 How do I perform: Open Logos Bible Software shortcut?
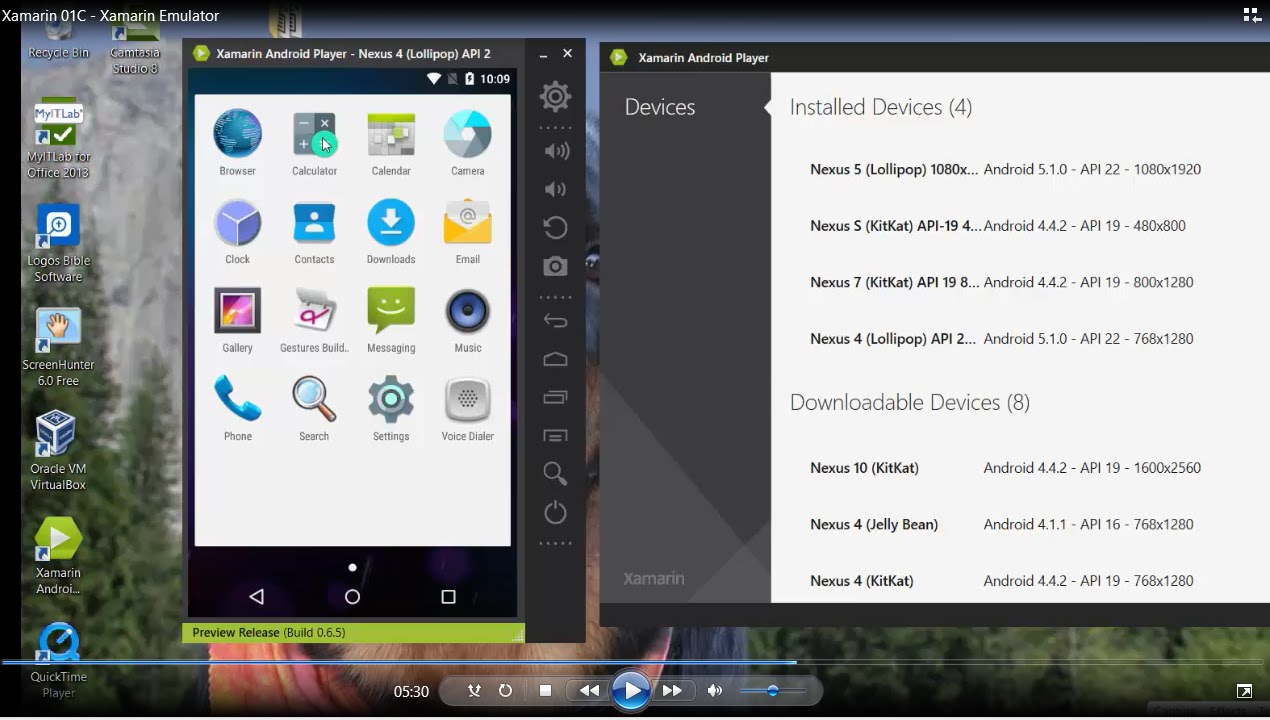58,243
